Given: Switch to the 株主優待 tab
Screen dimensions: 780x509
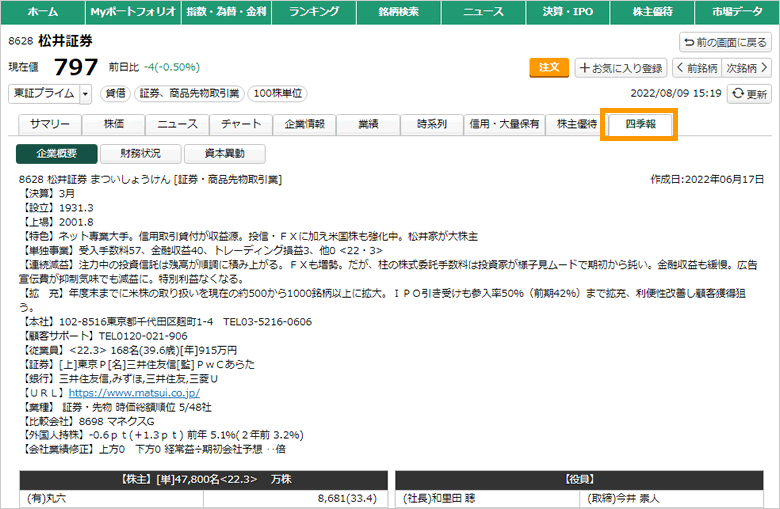Looking at the screenshot, I should tap(577, 124).
